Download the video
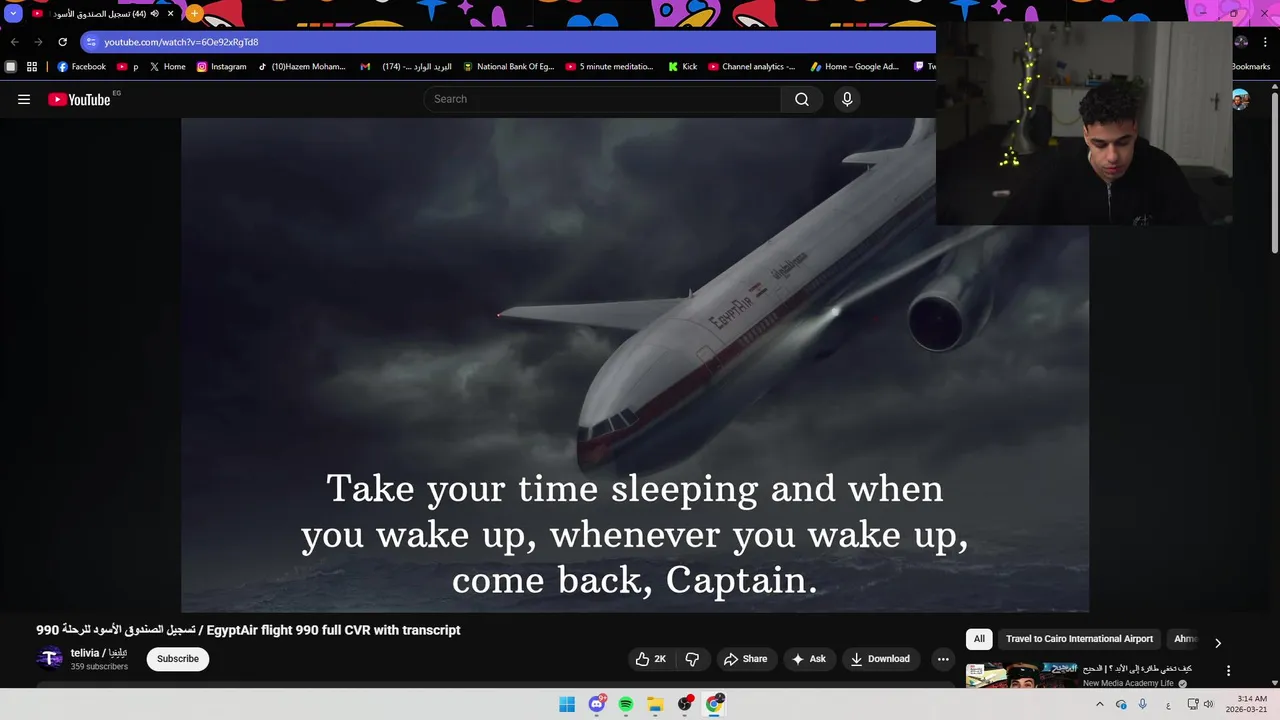1280x720 pixels. point(880,659)
